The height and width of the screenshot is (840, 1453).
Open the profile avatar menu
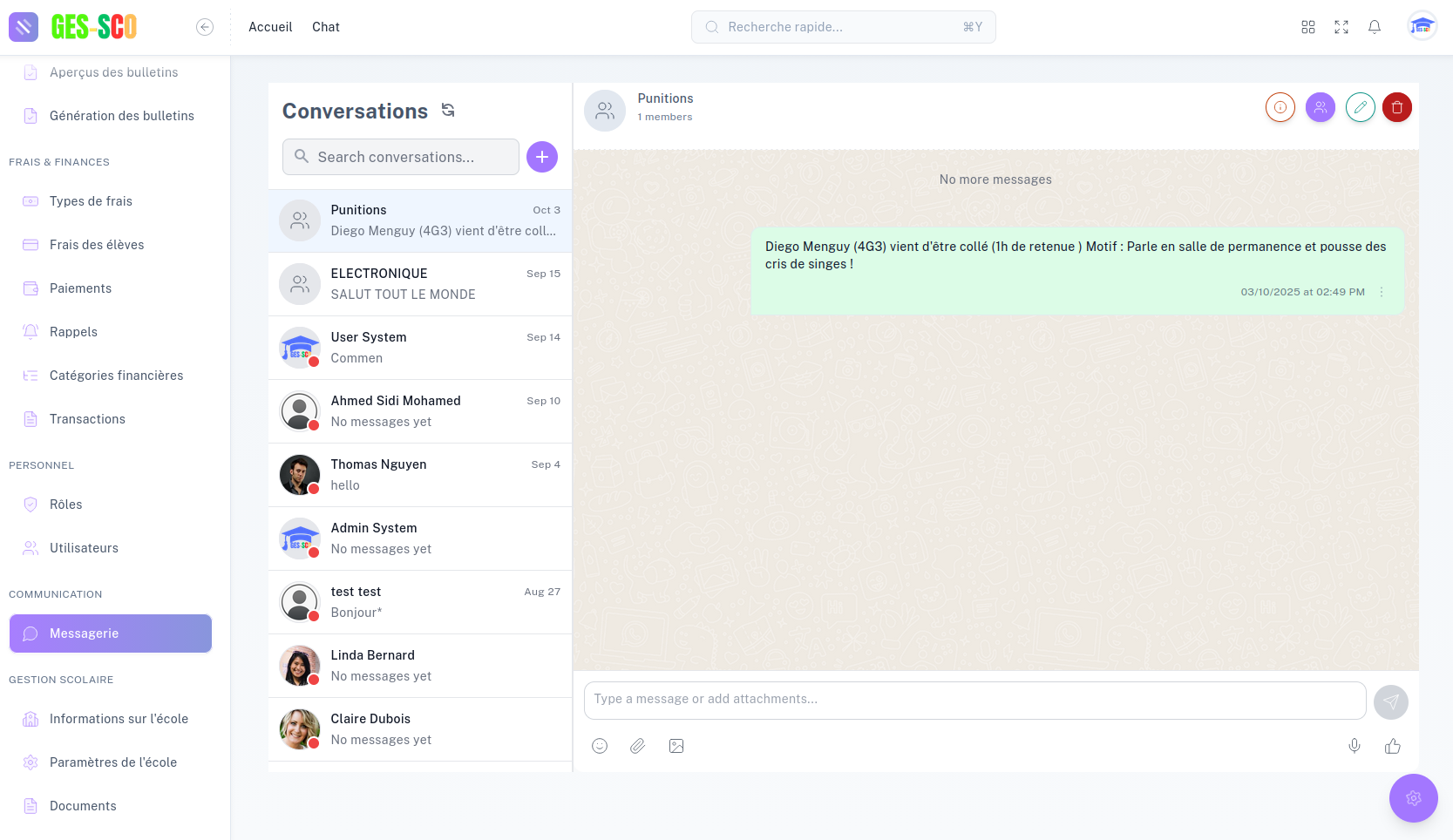(1422, 26)
